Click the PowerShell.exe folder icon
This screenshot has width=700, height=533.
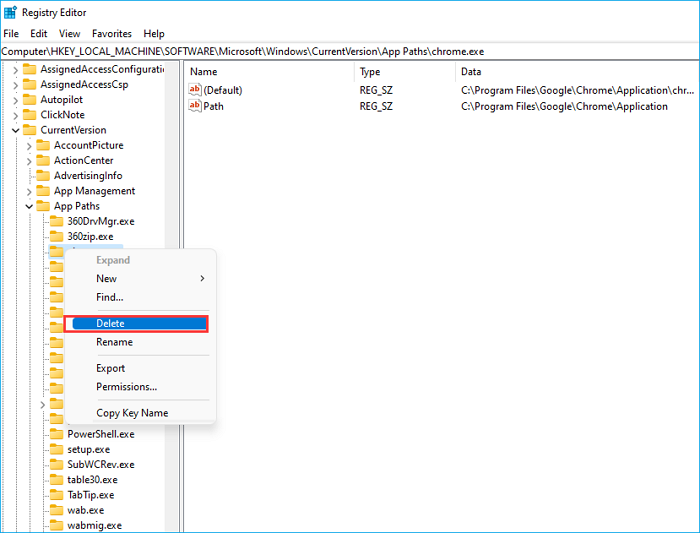click(x=57, y=434)
